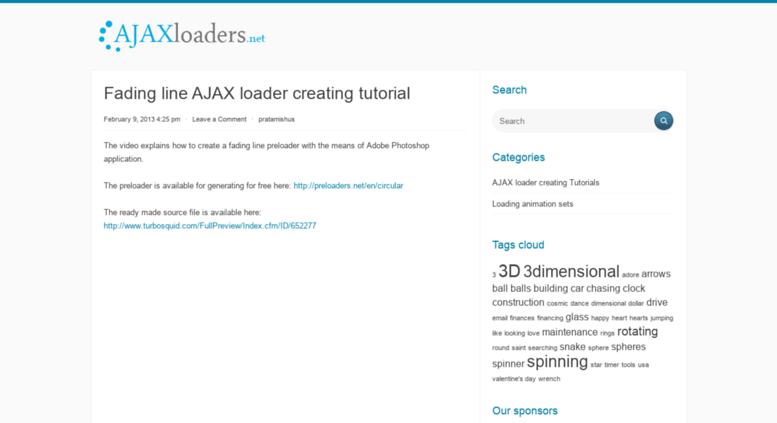The width and height of the screenshot is (777, 423).
Task: Select the '3dimensional' tag
Action: pos(571,271)
